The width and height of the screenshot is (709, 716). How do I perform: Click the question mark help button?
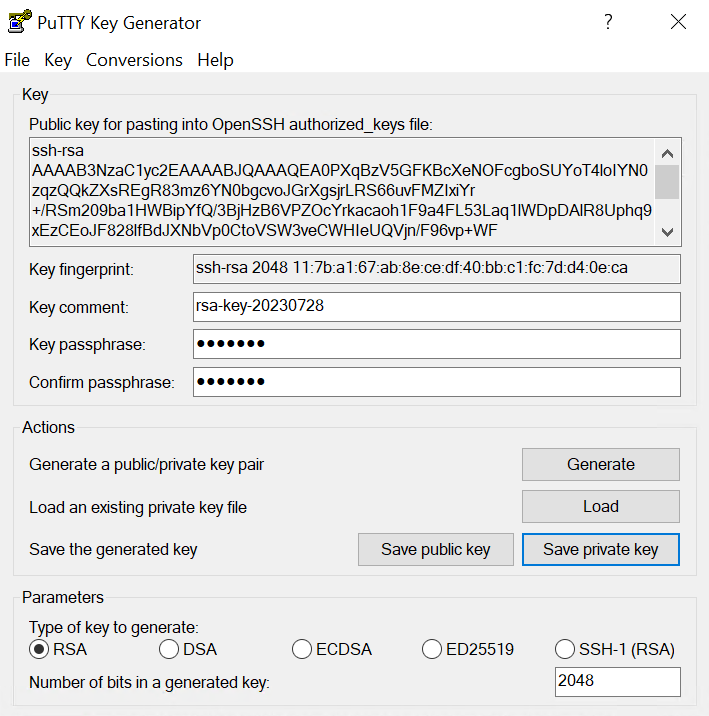pyautogui.click(x=608, y=21)
